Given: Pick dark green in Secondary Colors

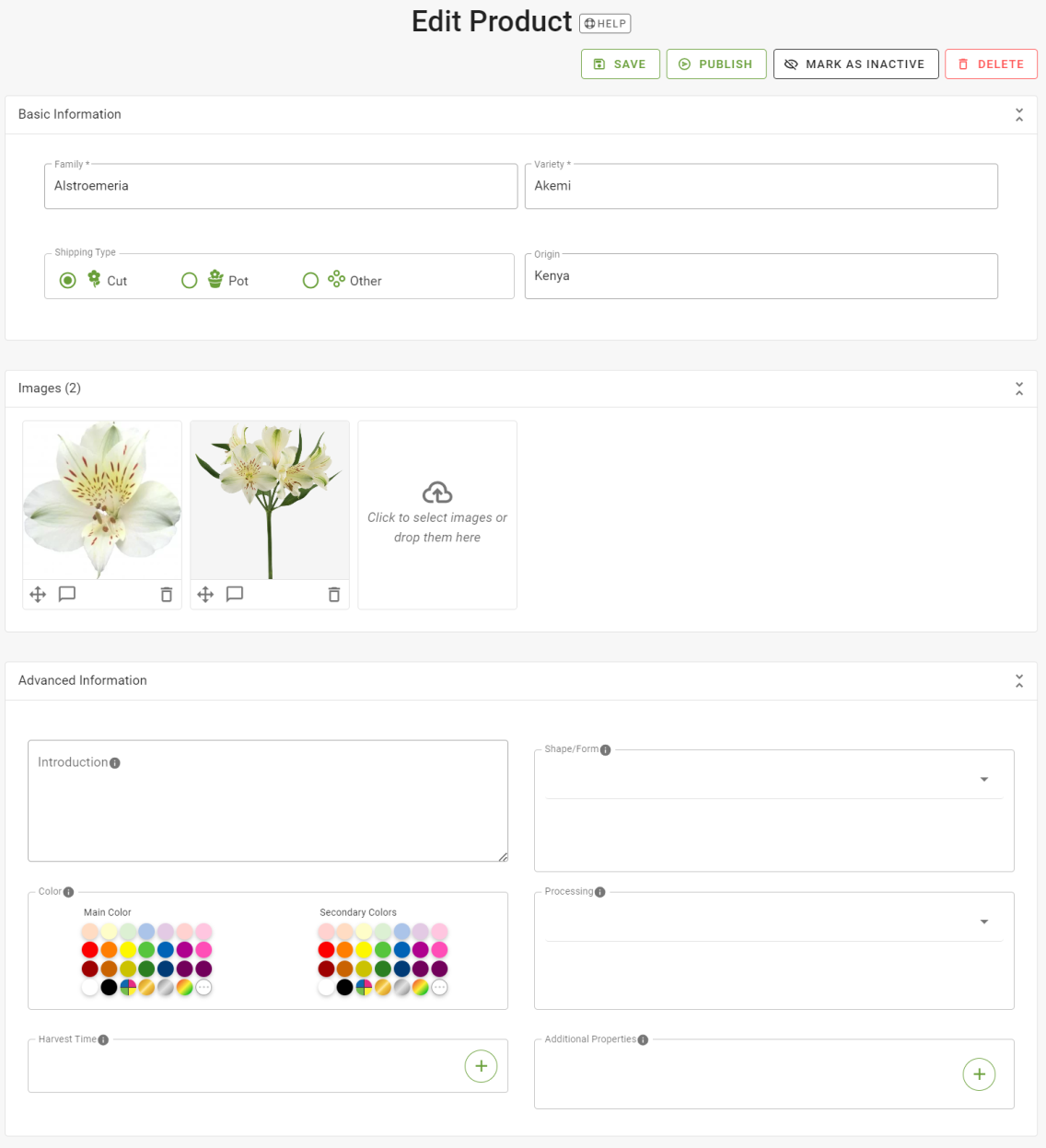Looking at the screenshot, I should [x=383, y=969].
